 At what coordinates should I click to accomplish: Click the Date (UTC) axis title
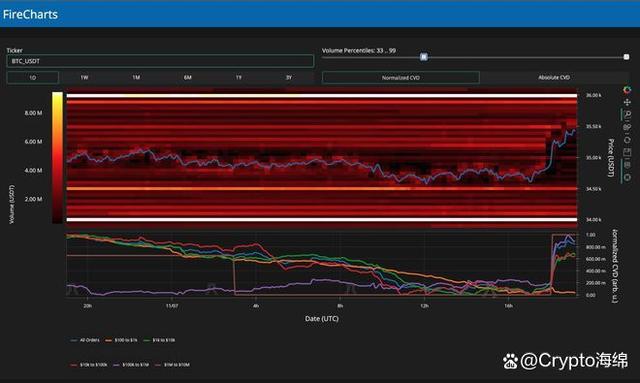click(x=322, y=318)
